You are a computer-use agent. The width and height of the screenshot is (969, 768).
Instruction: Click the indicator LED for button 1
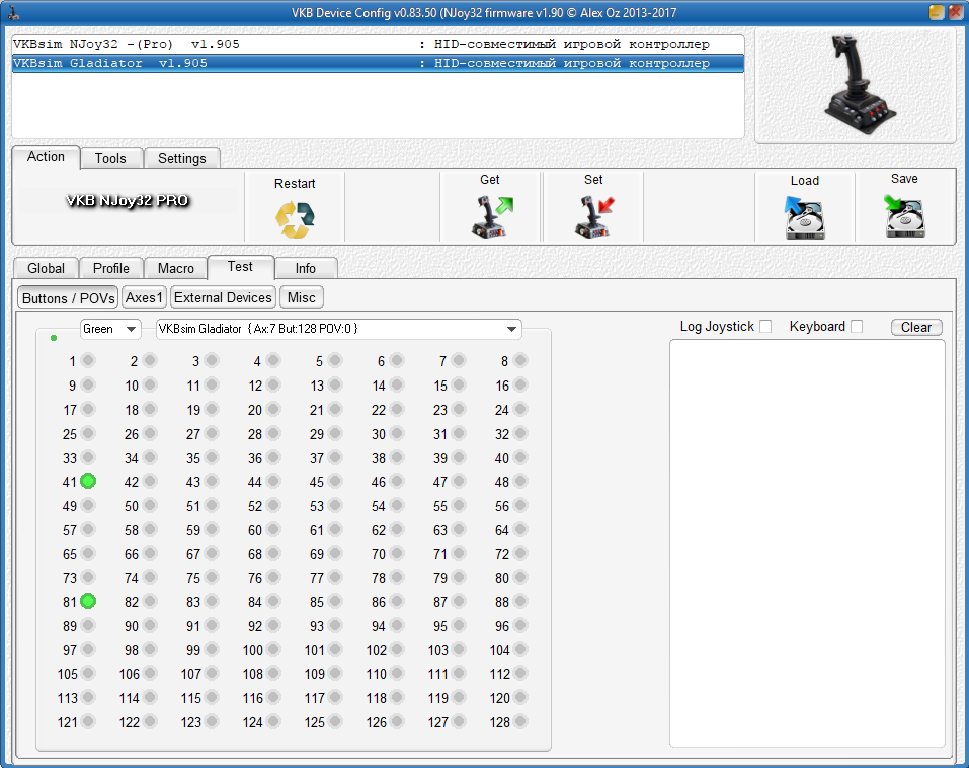pyautogui.click(x=88, y=361)
